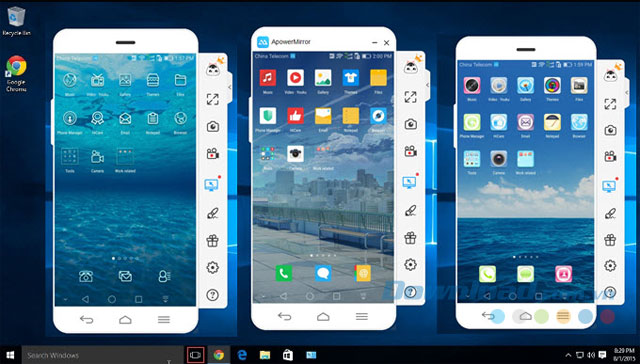
Task: Open Video Youku app in the middle phone
Action: pyautogui.click(x=295, y=78)
